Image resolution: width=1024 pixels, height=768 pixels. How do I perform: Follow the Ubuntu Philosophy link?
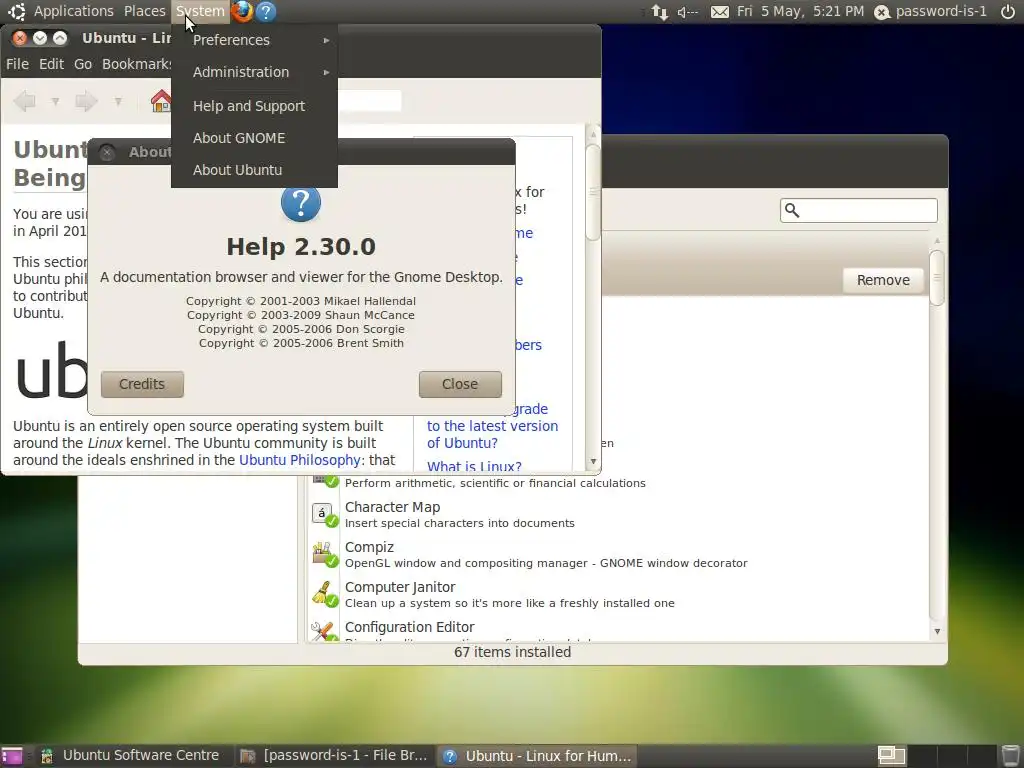click(x=300, y=460)
